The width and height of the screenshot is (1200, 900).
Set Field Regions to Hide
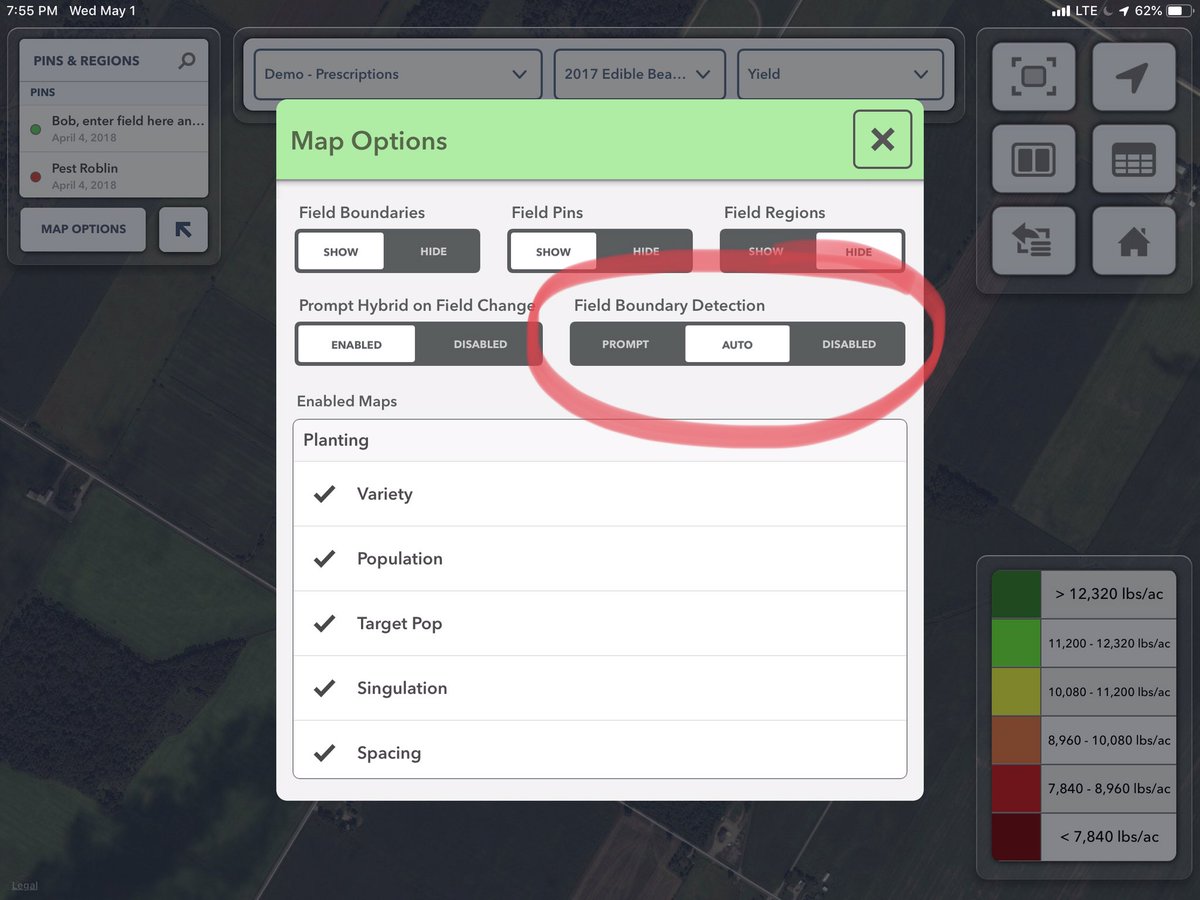pyautogui.click(x=859, y=252)
